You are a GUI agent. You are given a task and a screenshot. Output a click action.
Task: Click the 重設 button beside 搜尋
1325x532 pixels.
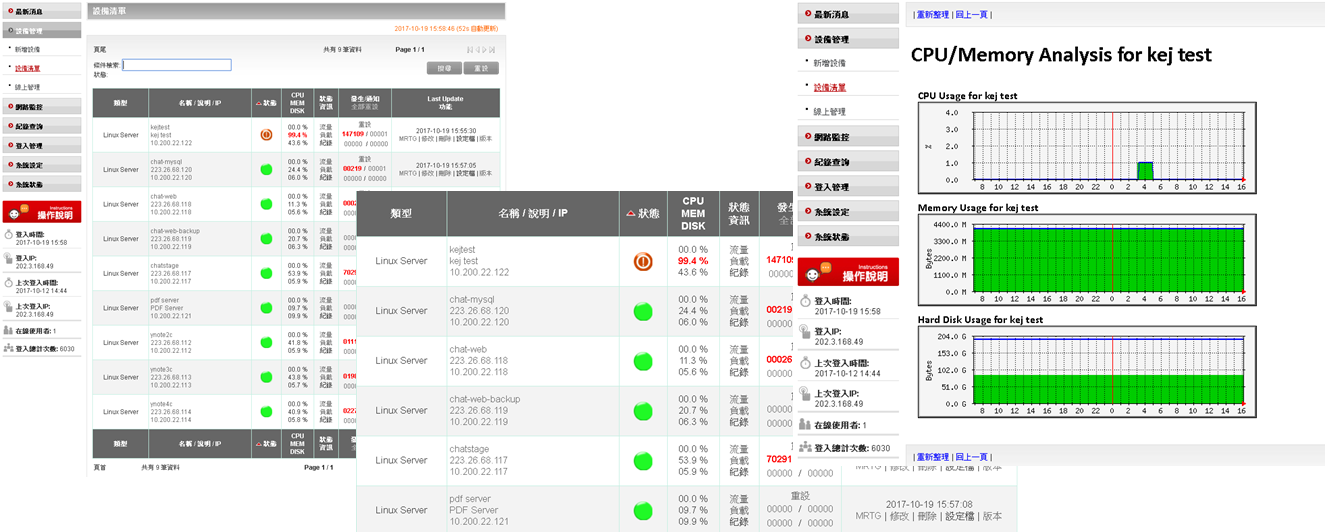482,68
